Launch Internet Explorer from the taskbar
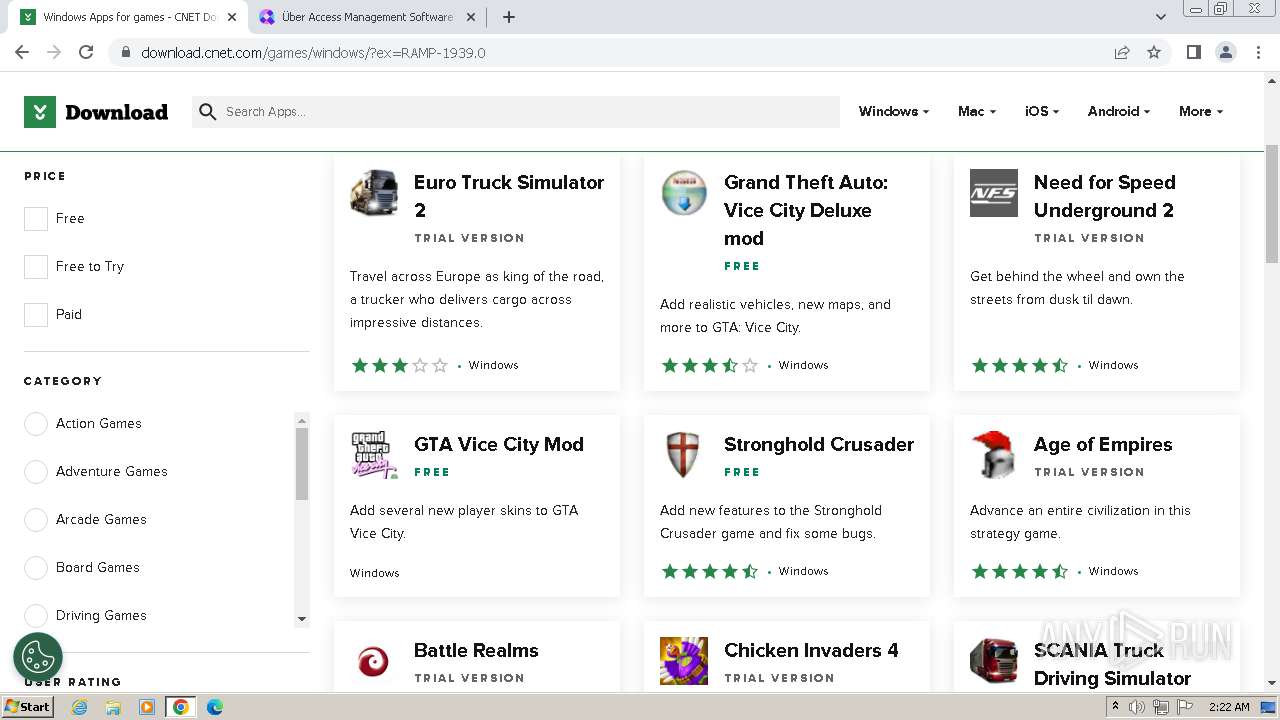 coord(80,707)
